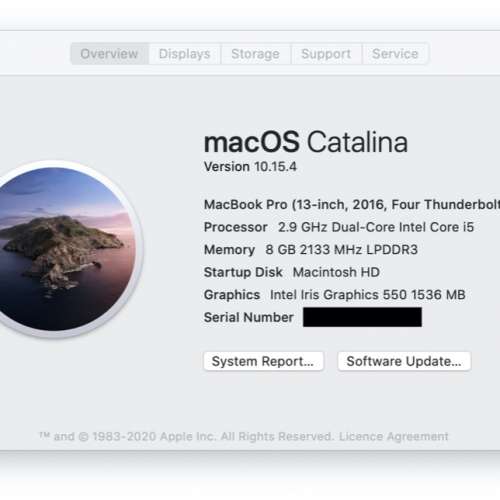The height and width of the screenshot is (500, 500).
Task: Click the Processor label
Action: pos(236,227)
